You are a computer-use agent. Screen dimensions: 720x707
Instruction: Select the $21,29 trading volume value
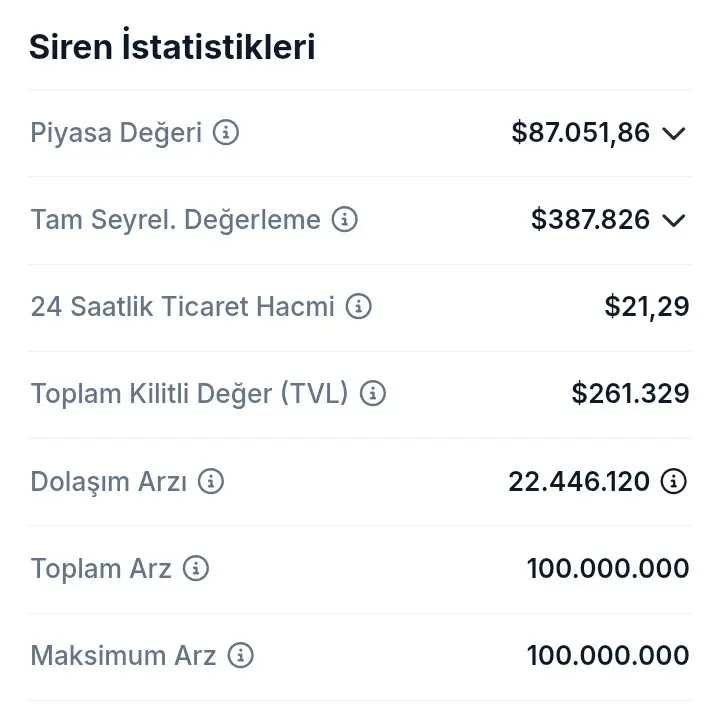pos(647,306)
